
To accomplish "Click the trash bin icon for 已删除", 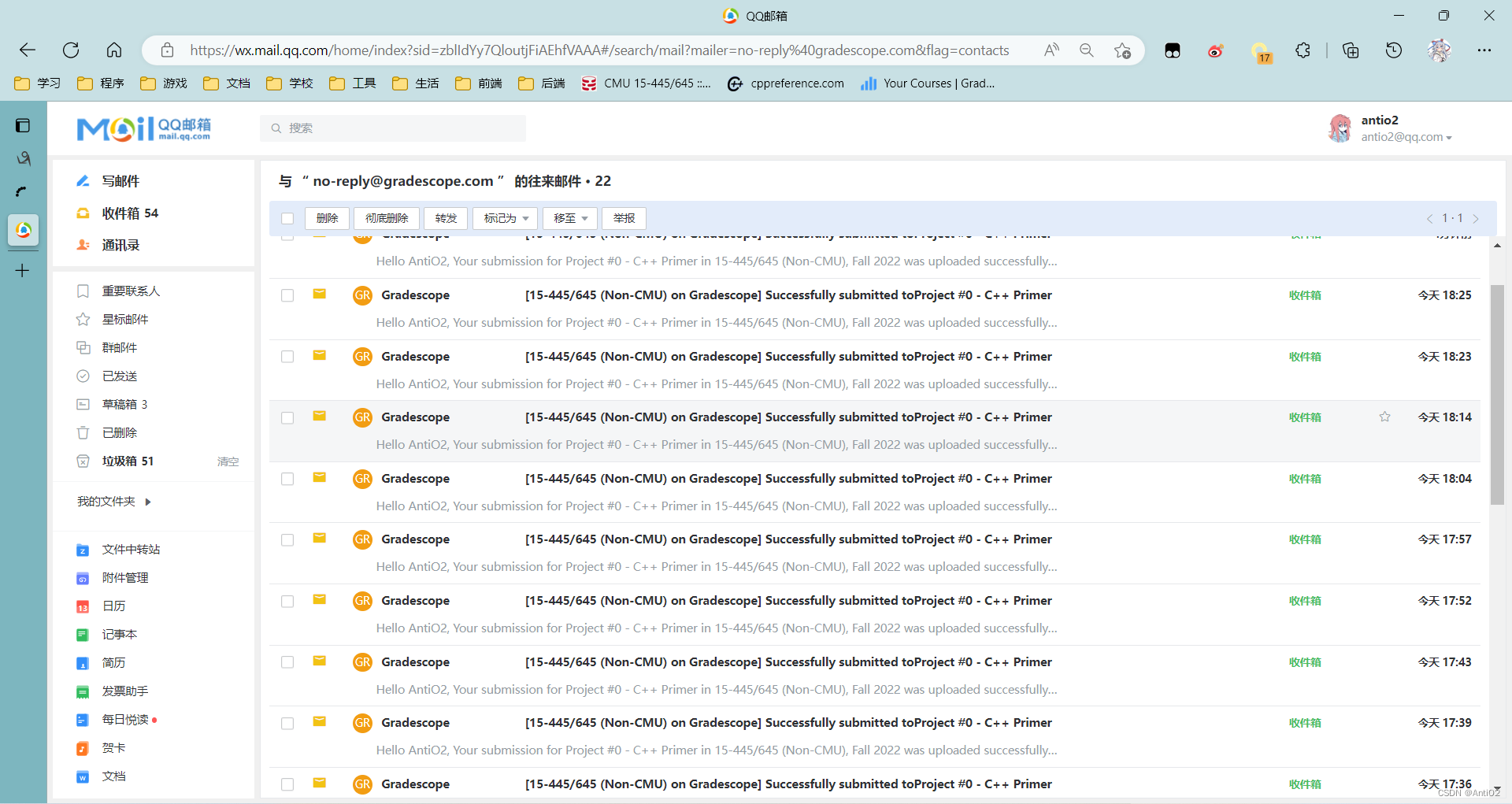I will tap(83, 433).
